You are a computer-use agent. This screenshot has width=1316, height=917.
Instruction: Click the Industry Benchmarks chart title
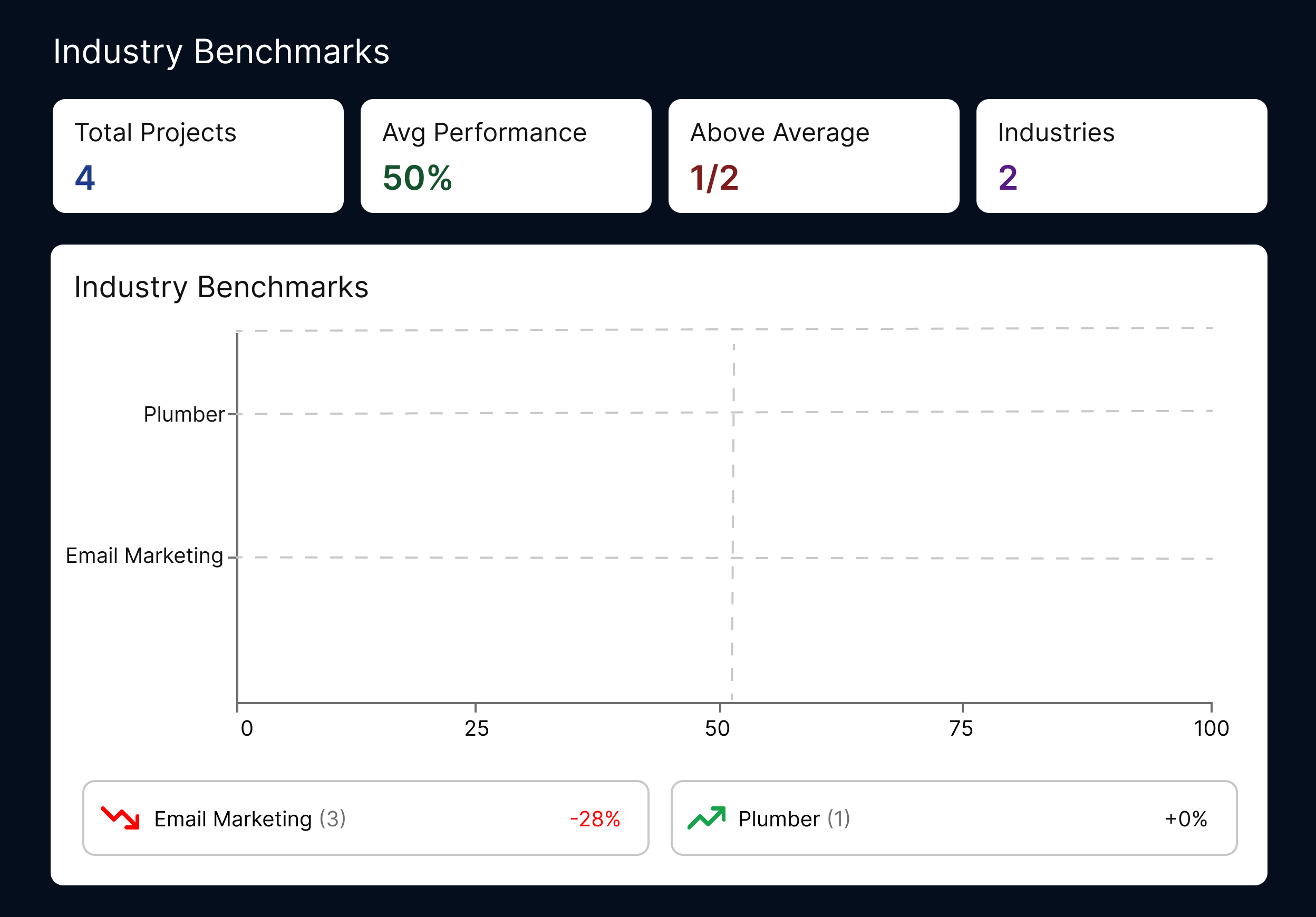coord(221,287)
